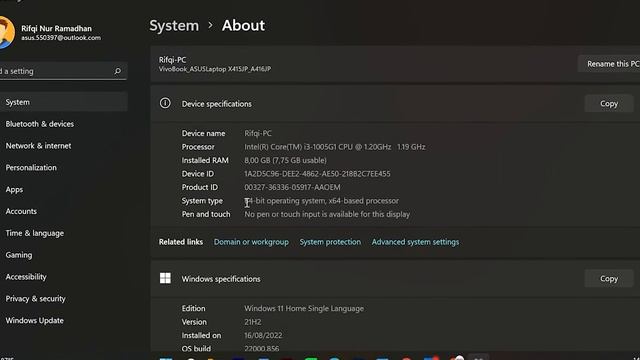640x360 pixels.
Task: Open Accessibility settings
Action: [26, 277]
